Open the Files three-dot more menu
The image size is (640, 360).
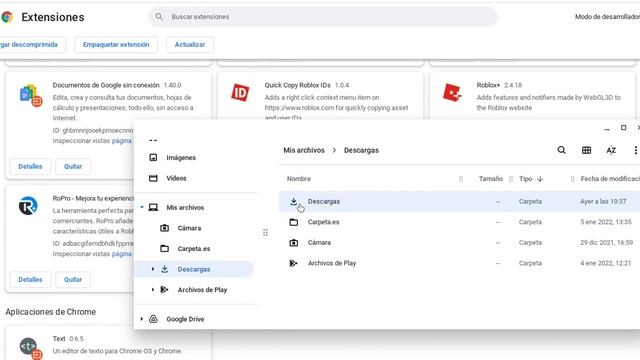click(x=635, y=150)
